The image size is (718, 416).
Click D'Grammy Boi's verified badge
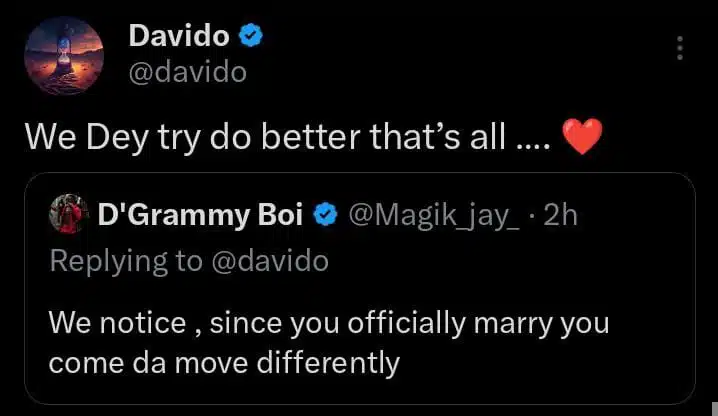[324, 214]
